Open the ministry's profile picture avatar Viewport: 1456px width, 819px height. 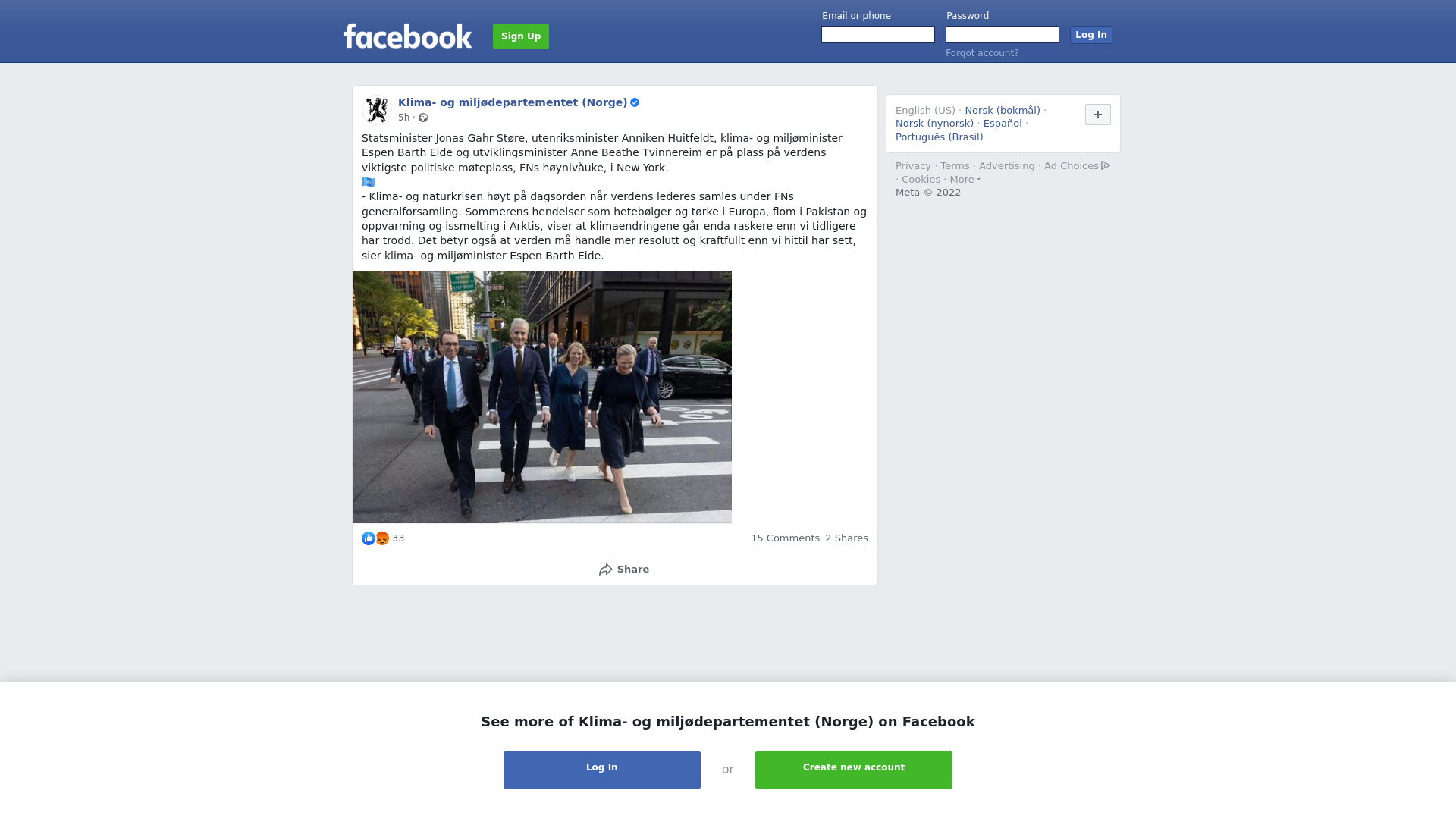pyautogui.click(x=376, y=110)
